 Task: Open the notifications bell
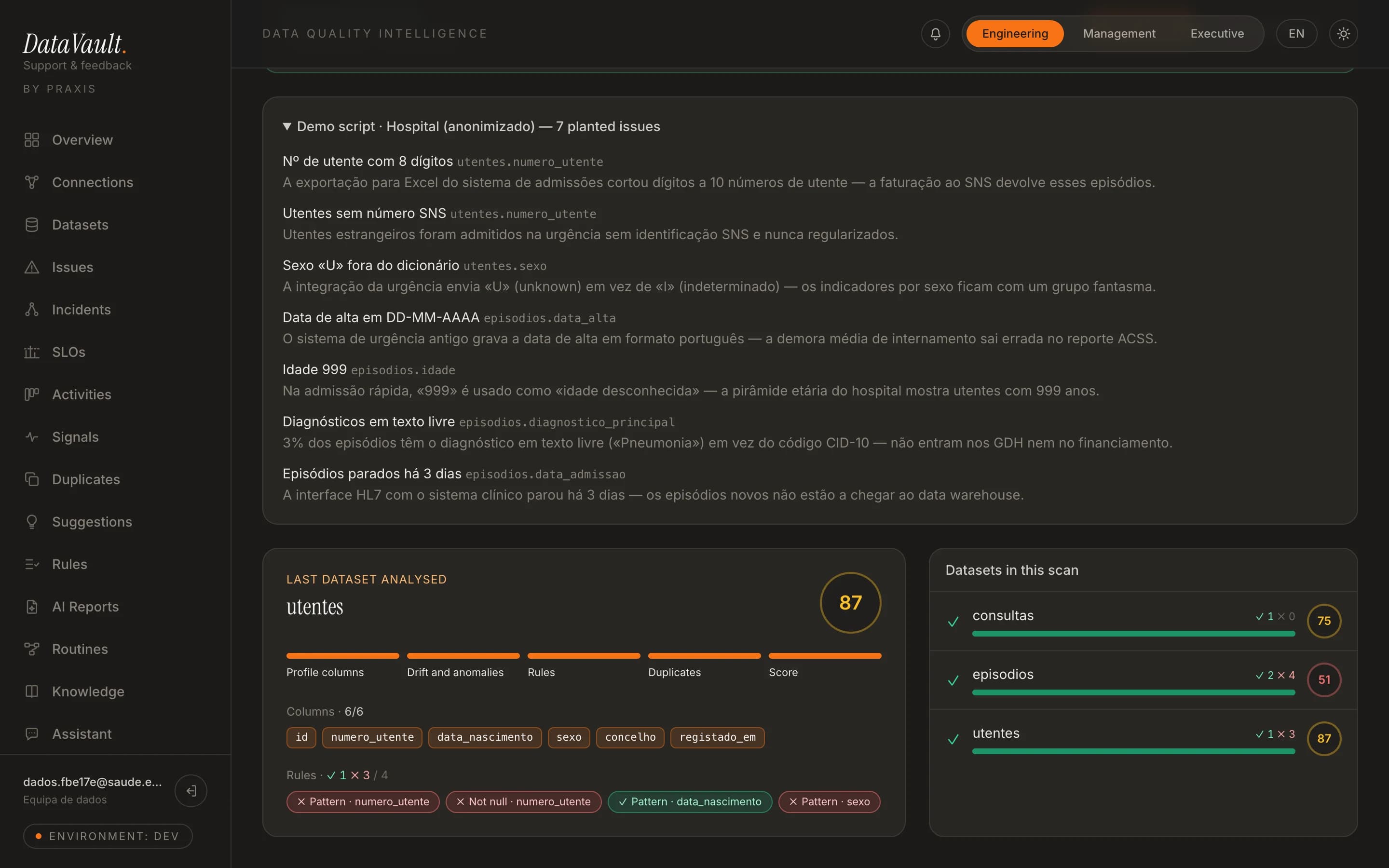(935, 34)
